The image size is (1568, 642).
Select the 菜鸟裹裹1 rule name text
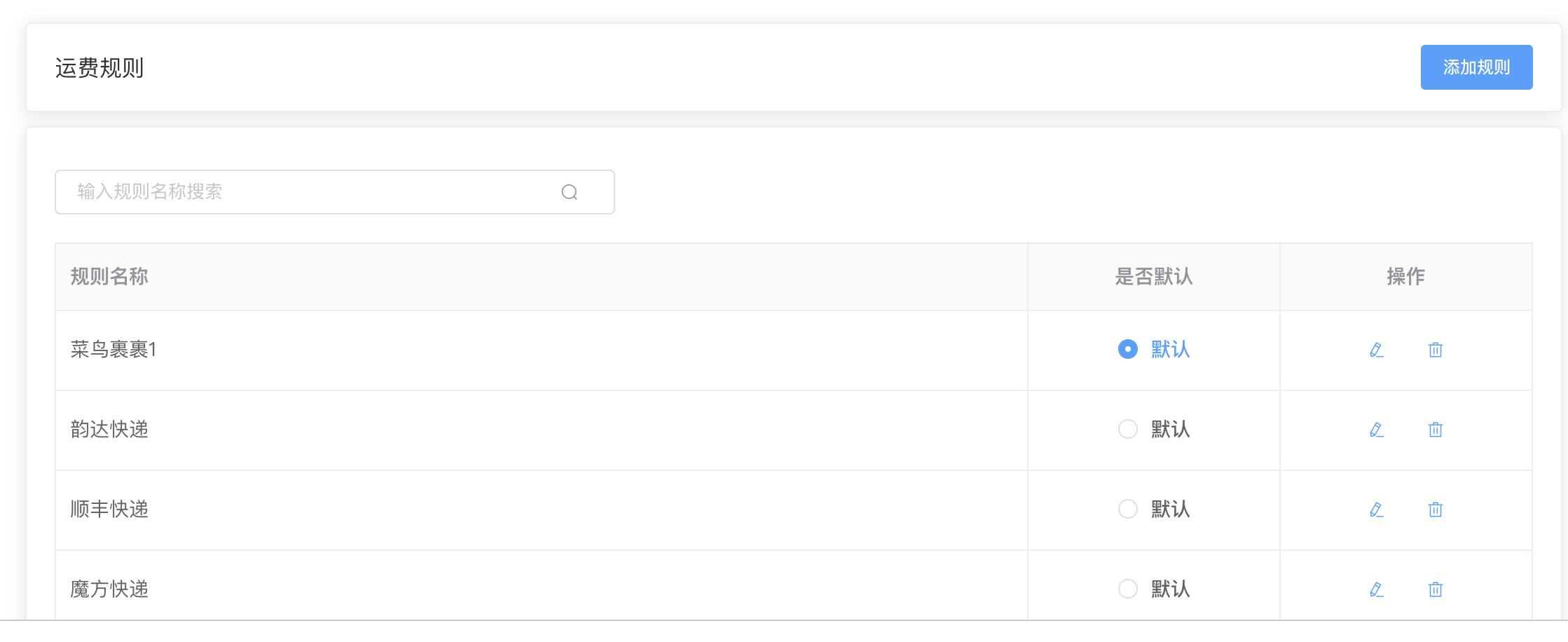114,349
